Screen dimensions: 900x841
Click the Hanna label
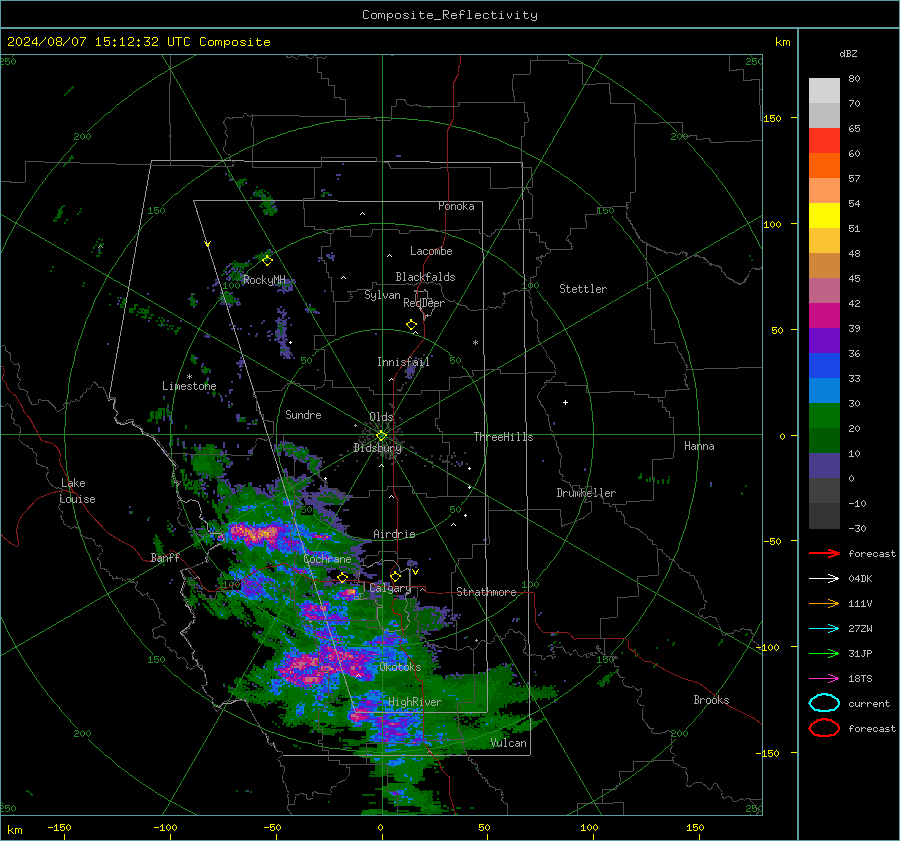[699, 446]
